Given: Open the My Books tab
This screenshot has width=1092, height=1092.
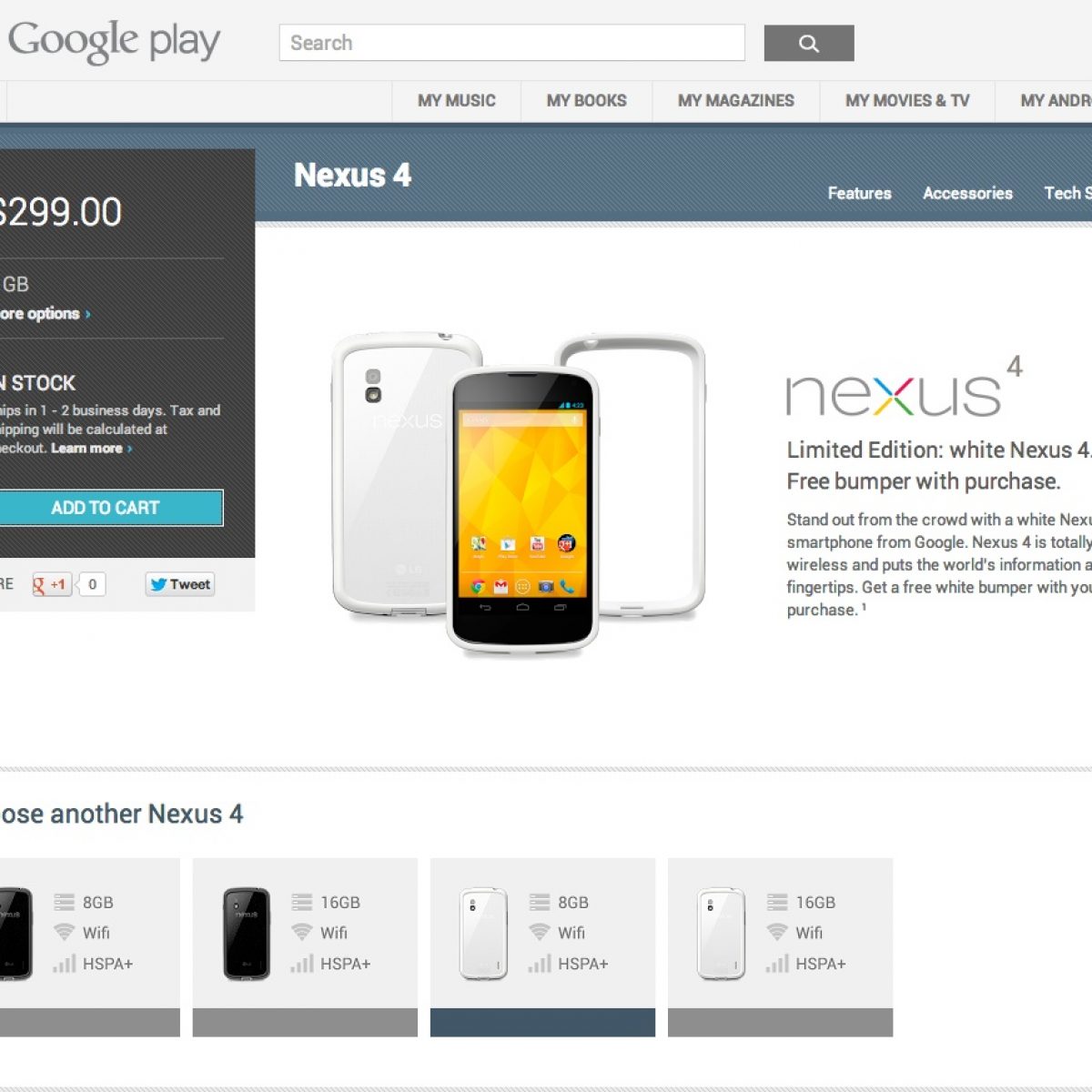Looking at the screenshot, I should point(586,101).
